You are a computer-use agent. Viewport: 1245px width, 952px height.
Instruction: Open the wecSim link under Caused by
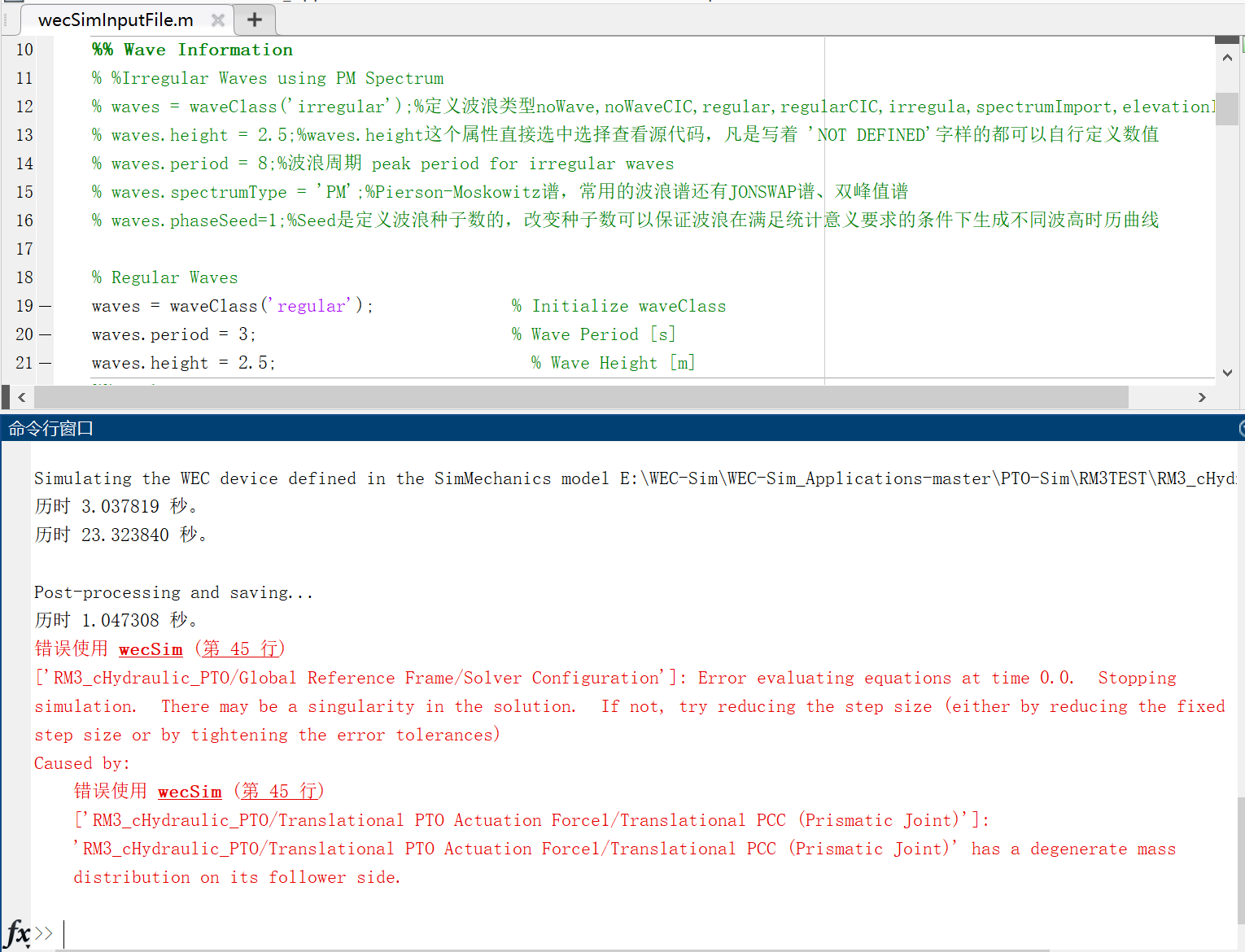coord(190,791)
